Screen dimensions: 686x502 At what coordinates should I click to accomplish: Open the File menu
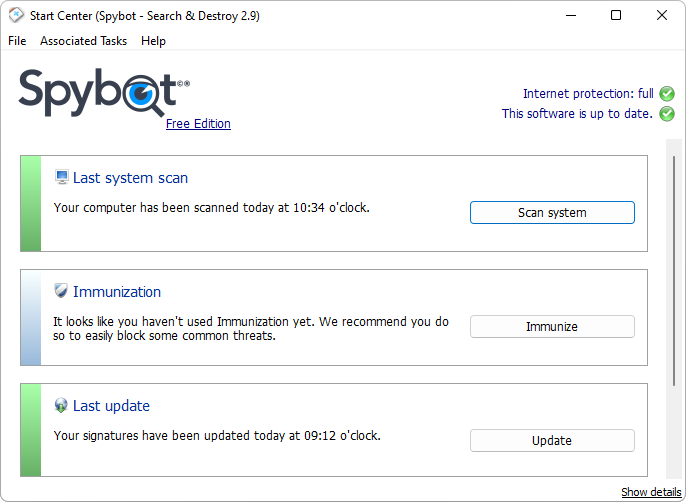[17, 41]
